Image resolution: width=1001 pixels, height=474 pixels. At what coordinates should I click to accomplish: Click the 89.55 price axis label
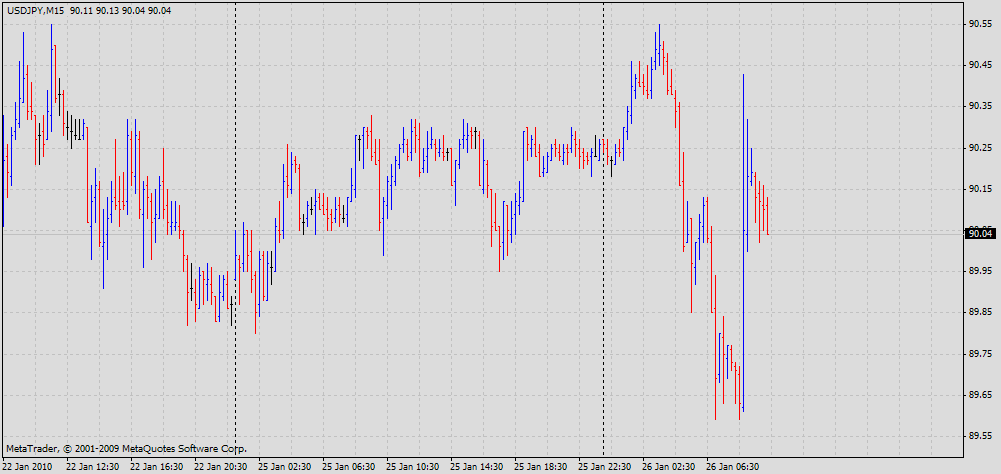980,436
